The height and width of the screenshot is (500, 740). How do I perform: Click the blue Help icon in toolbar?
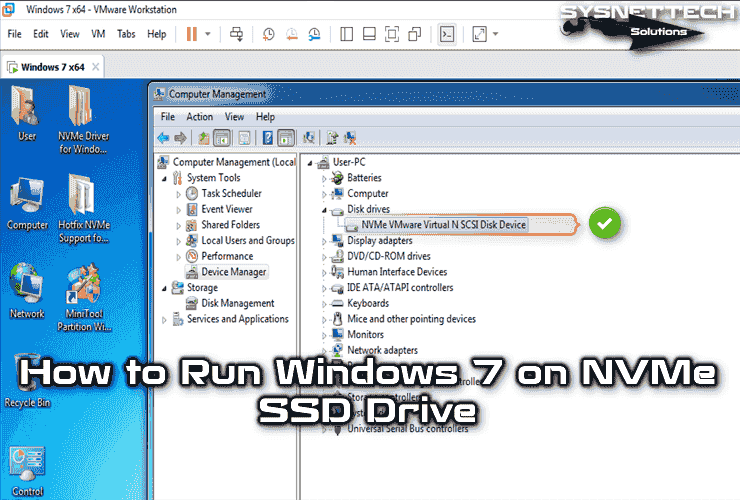pos(268,138)
